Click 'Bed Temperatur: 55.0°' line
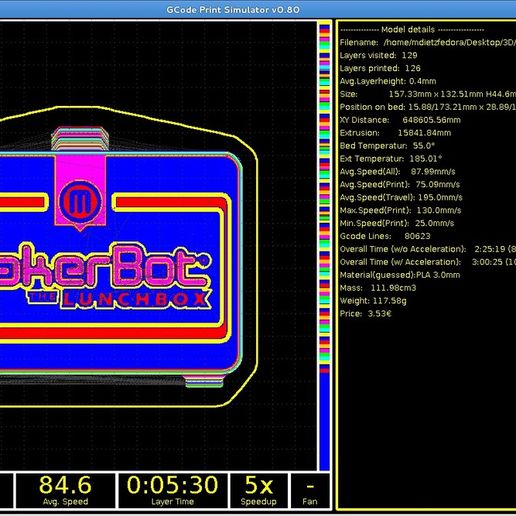516x516 pixels. pyautogui.click(x=387, y=146)
